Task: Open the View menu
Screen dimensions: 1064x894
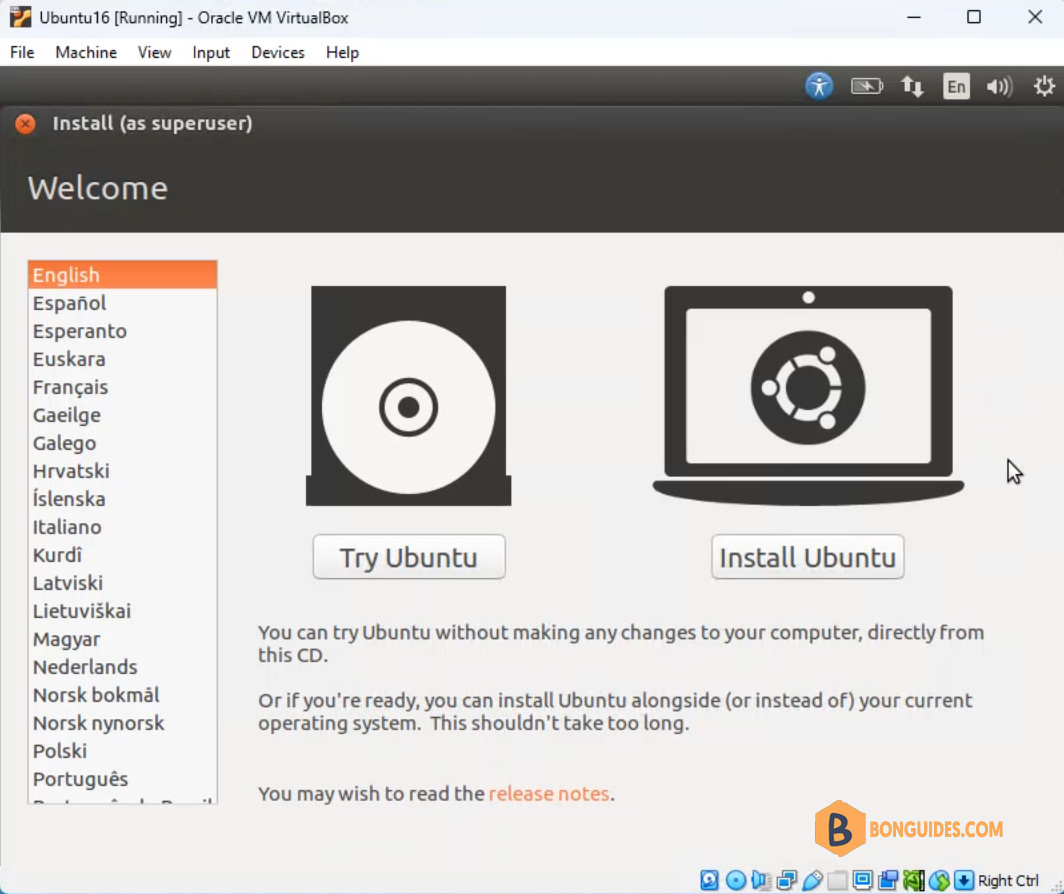Action: [155, 52]
